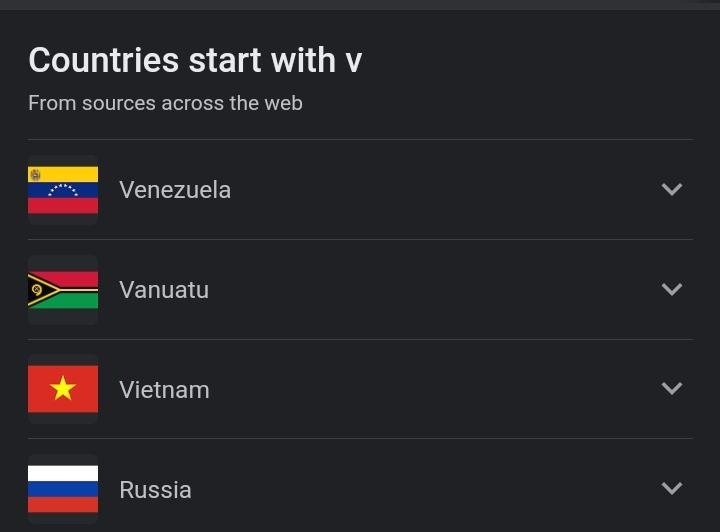Expand the Vanuatu entry chevron
Image resolution: width=720 pixels, height=532 pixels.
tap(672, 289)
